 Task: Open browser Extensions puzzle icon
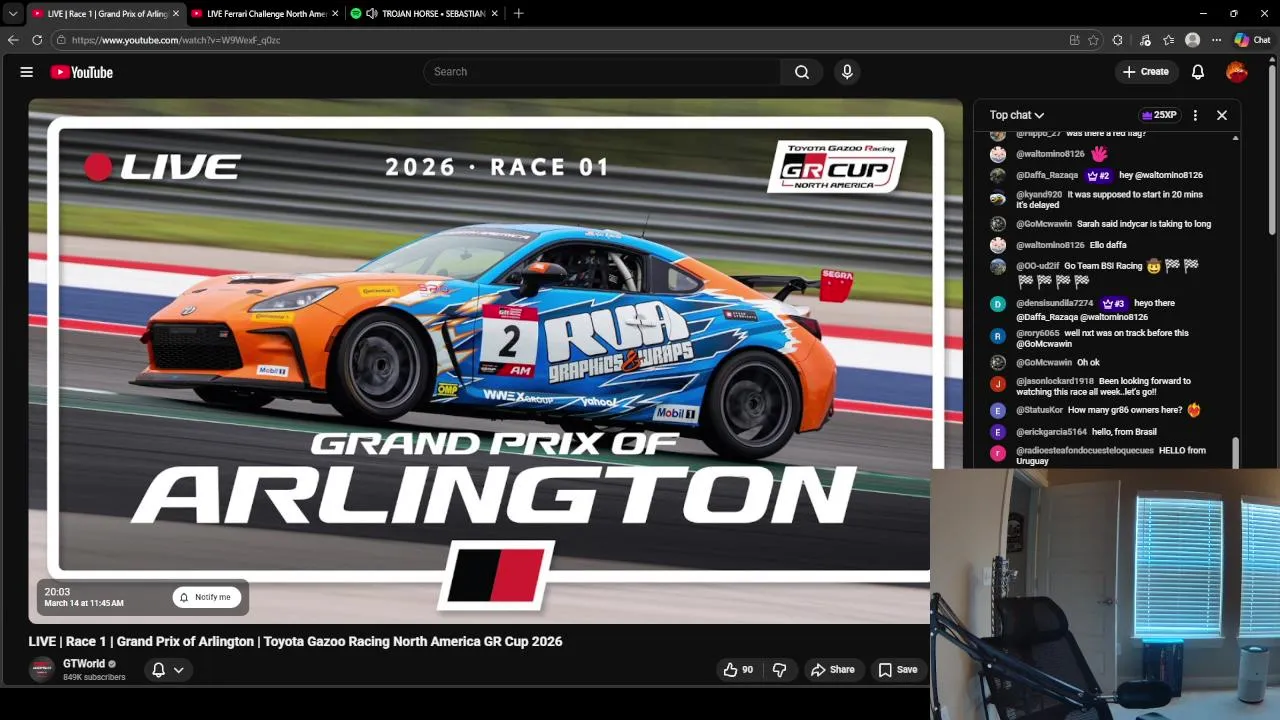tap(1118, 40)
